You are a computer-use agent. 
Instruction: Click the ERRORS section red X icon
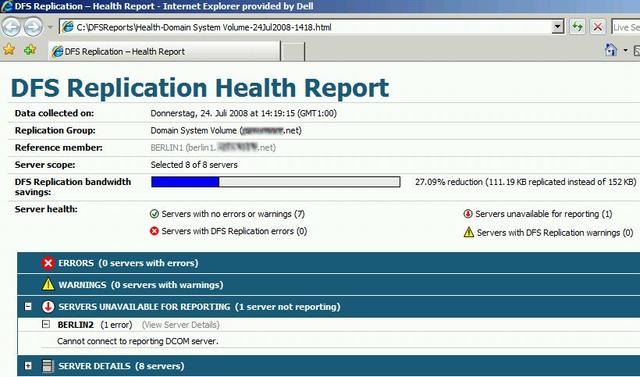(48, 263)
